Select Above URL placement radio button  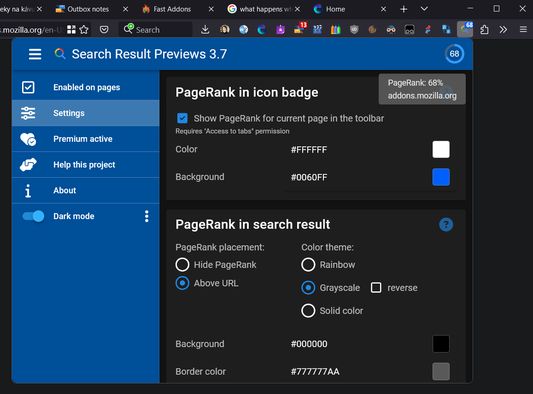183,283
